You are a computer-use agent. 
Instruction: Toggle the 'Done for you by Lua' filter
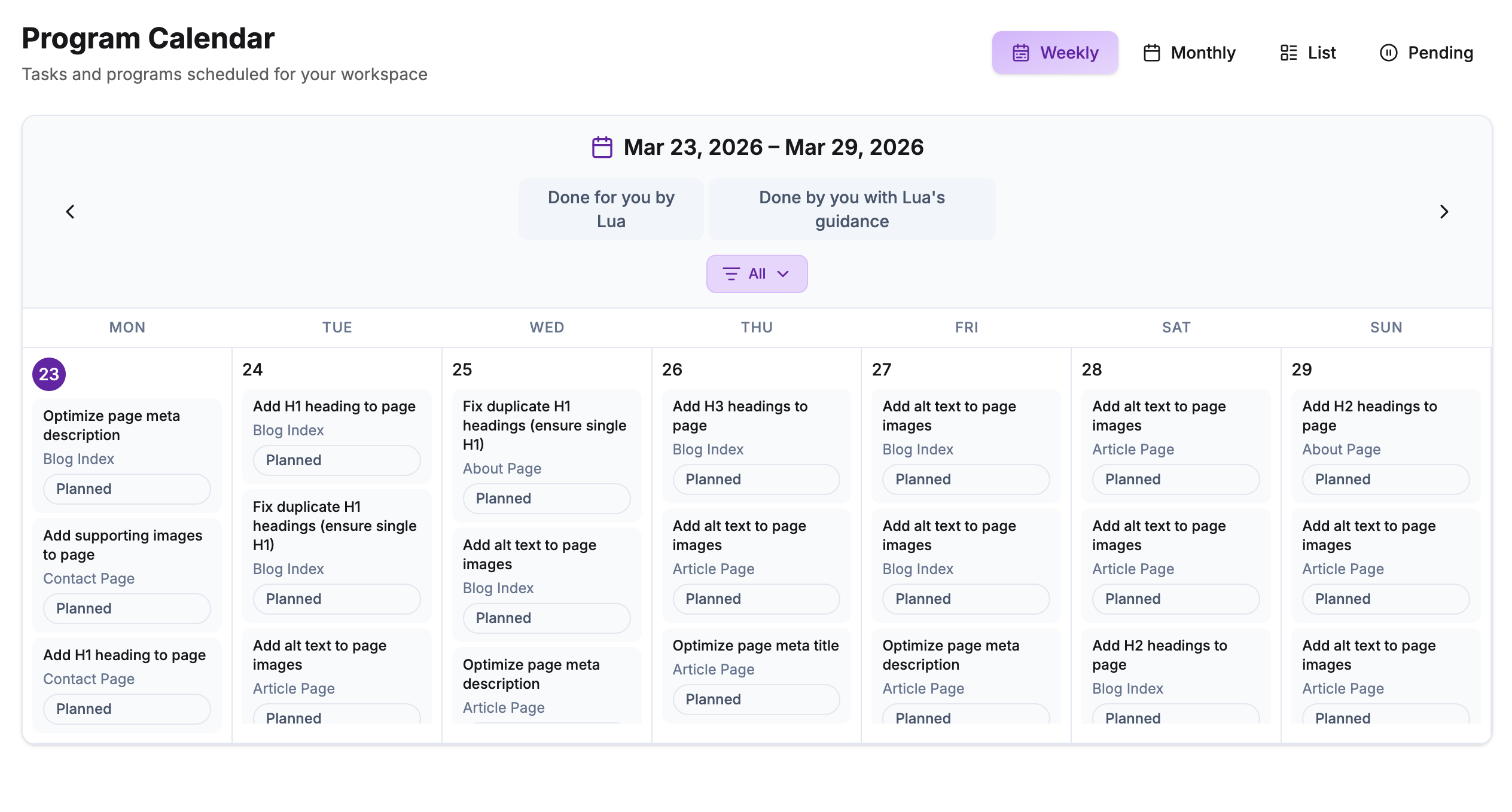click(611, 209)
